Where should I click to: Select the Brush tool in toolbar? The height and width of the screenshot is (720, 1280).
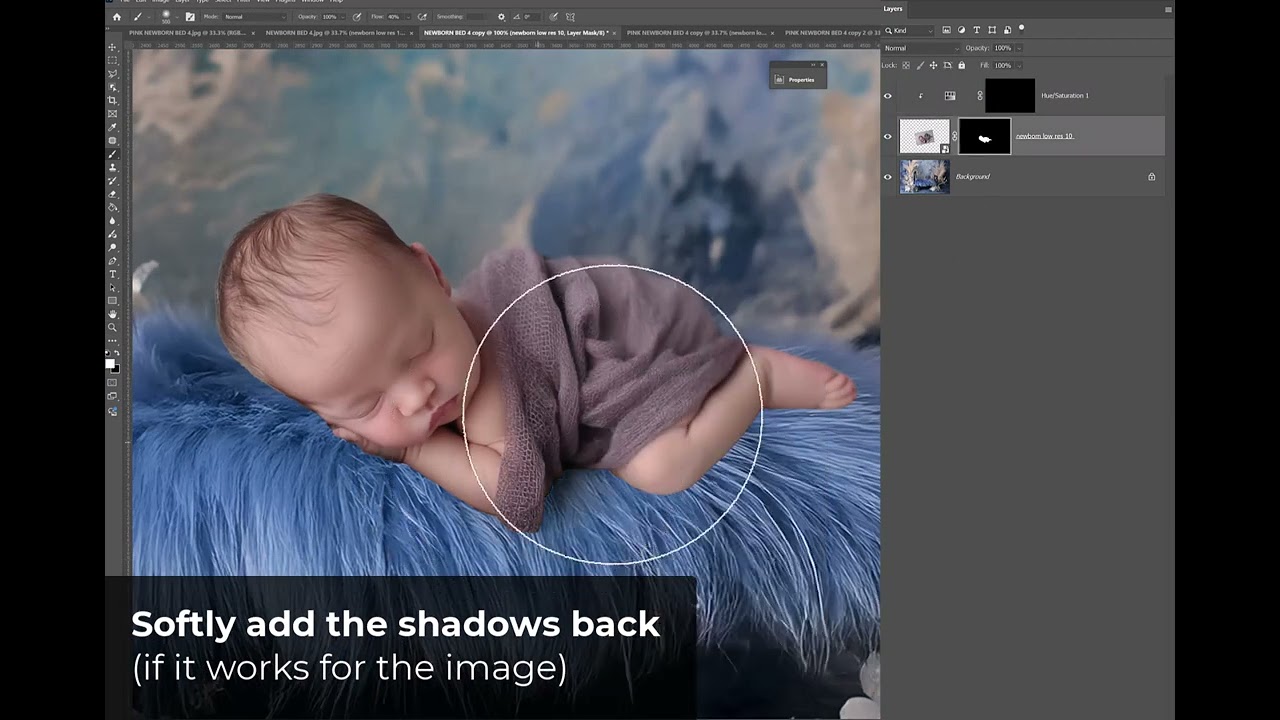(112, 154)
